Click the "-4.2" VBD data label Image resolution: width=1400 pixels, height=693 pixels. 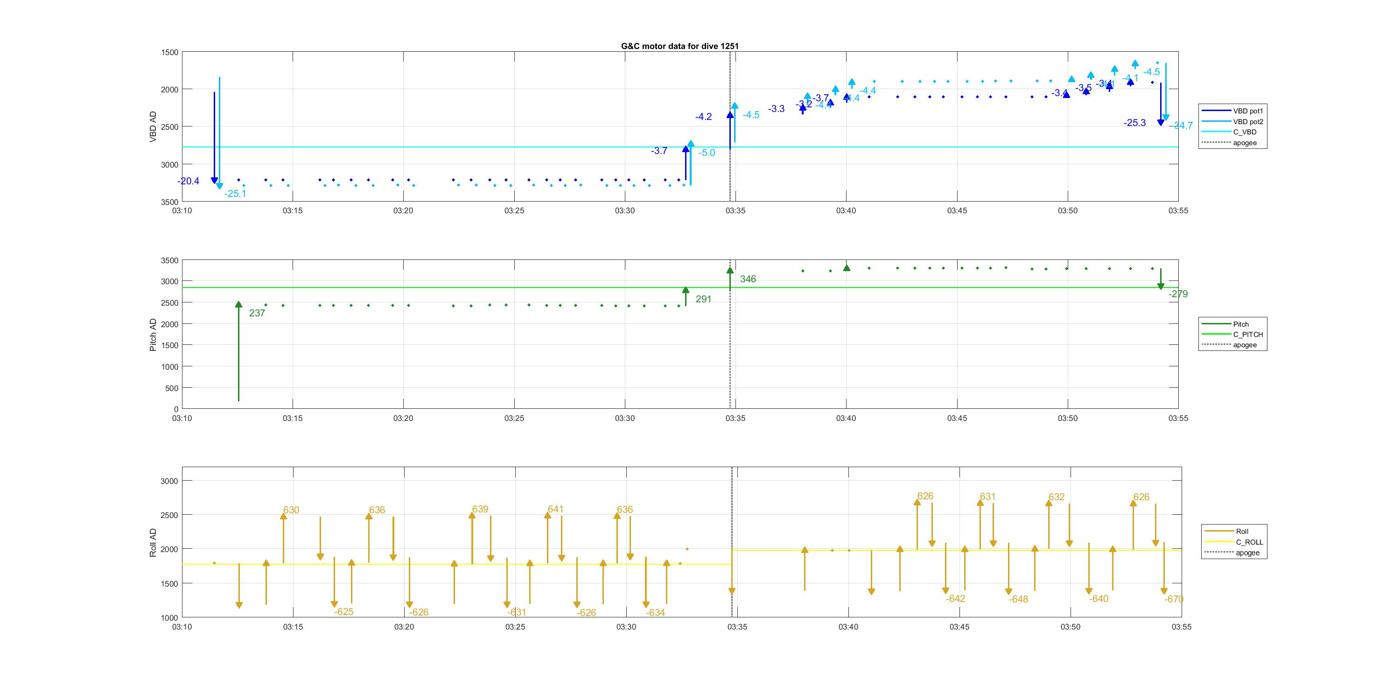[x=703, y=117]
